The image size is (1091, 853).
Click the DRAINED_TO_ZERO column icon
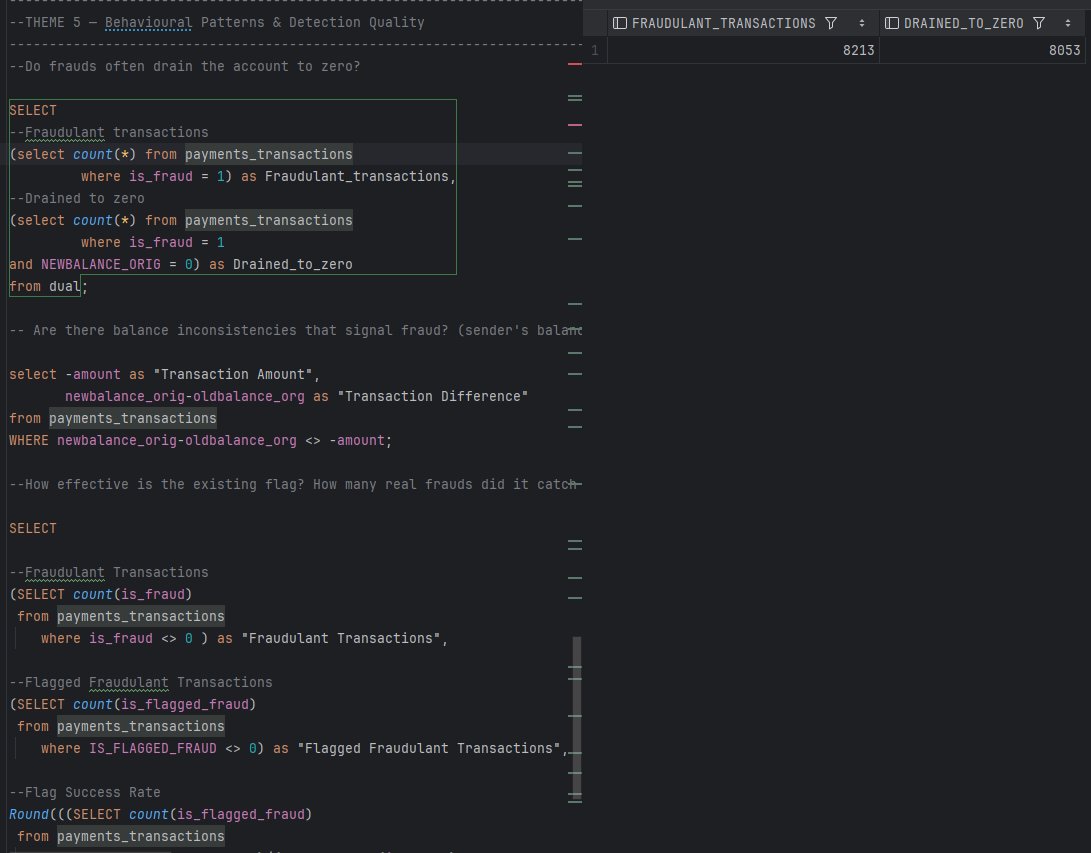(892, 23)
